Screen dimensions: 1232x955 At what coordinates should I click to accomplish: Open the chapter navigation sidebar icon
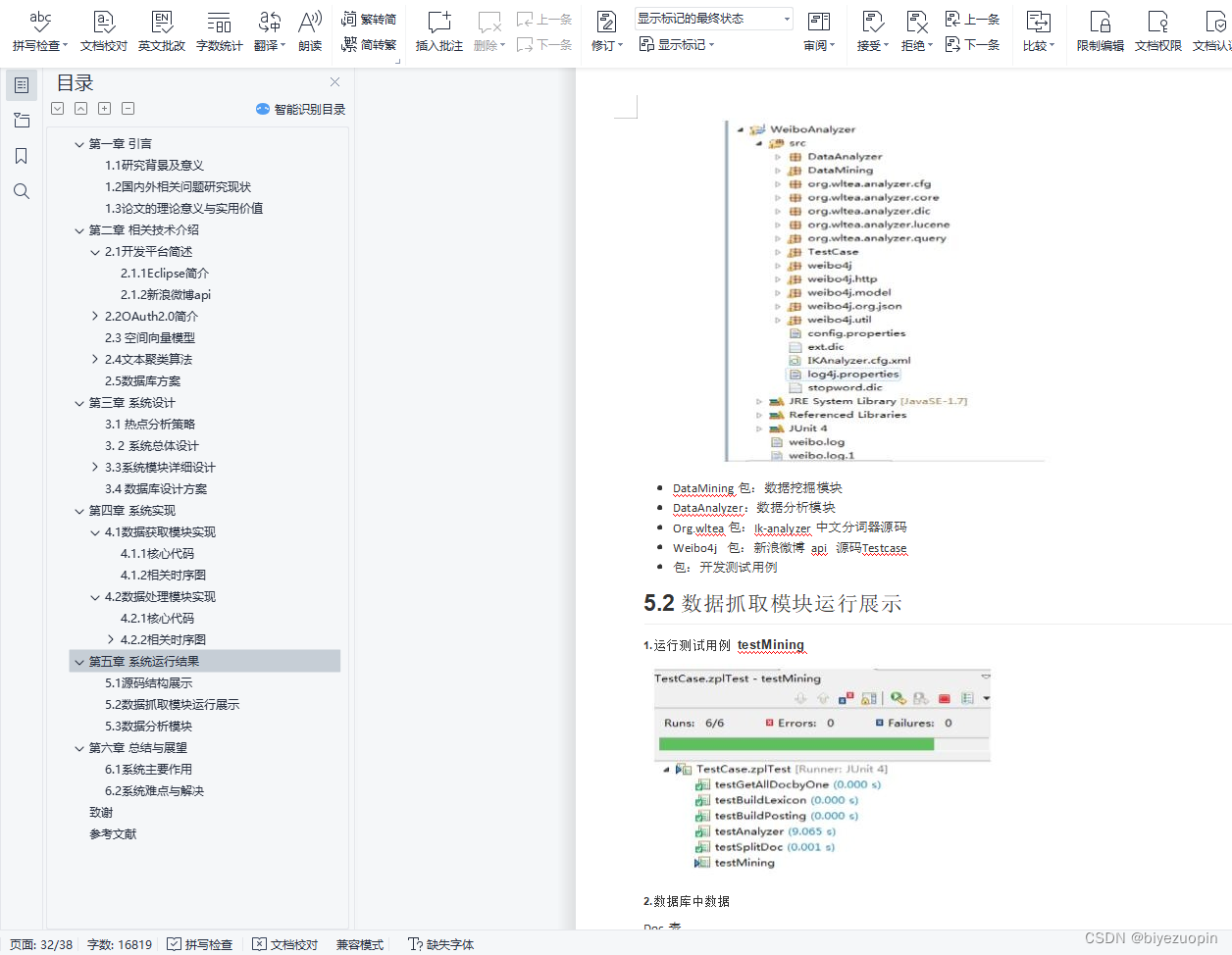(x=22, y=121)
